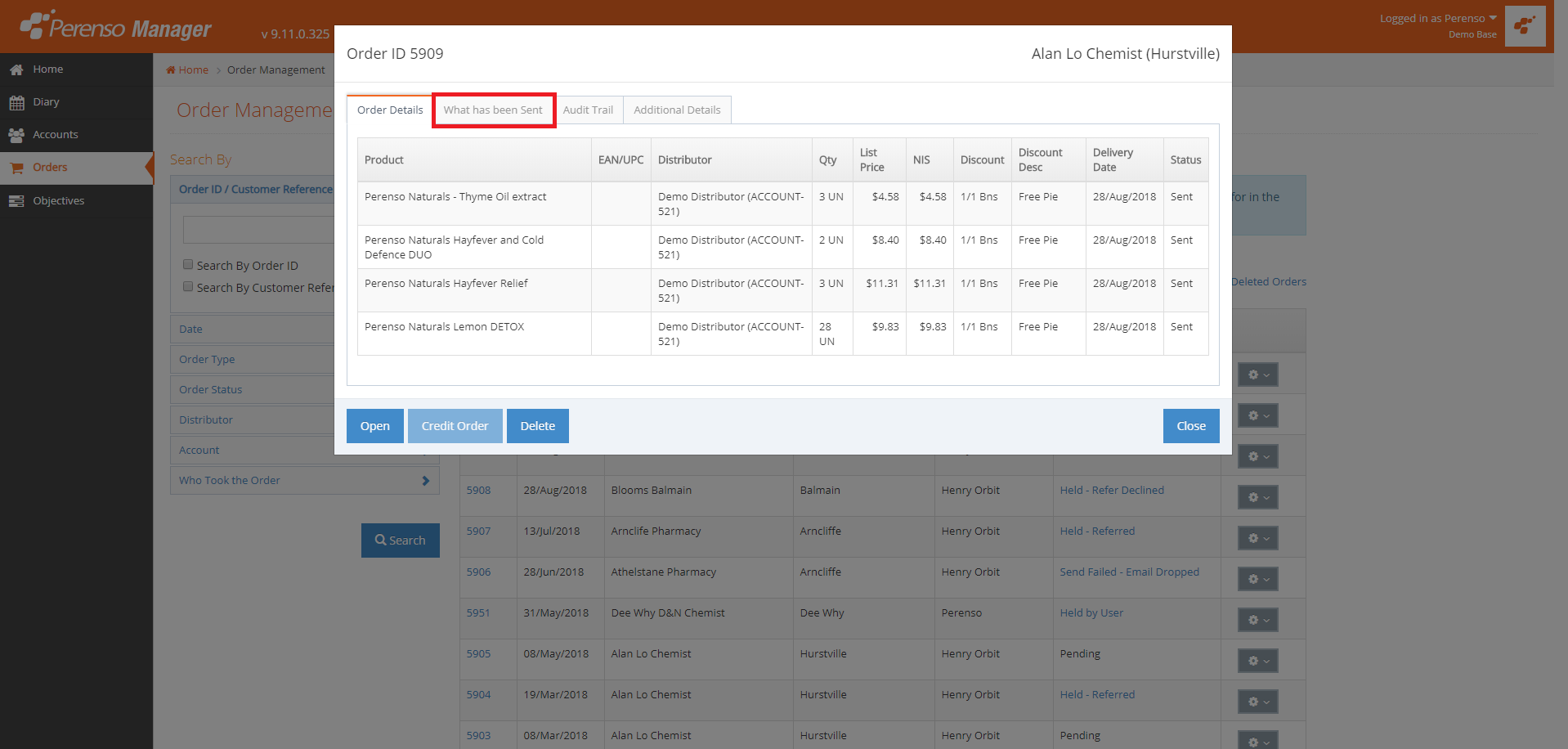1568x749 pixels.
Task: Expand the Order Type filter section
Action: pos(253,359)
